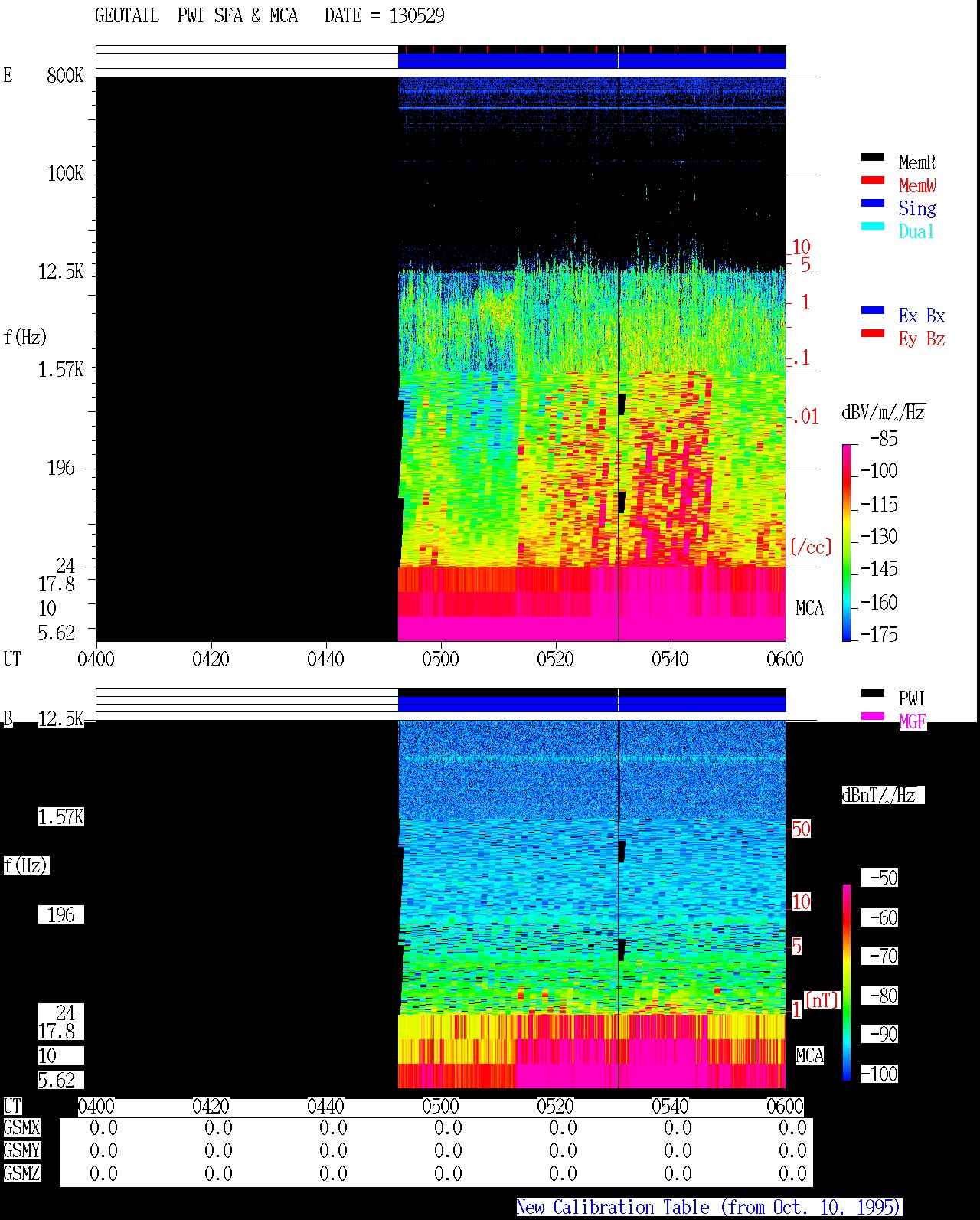Click the GEOTAIL PWI SFA & MCA title
This screenshot has height=1220, width=980.
coord(269,16)
